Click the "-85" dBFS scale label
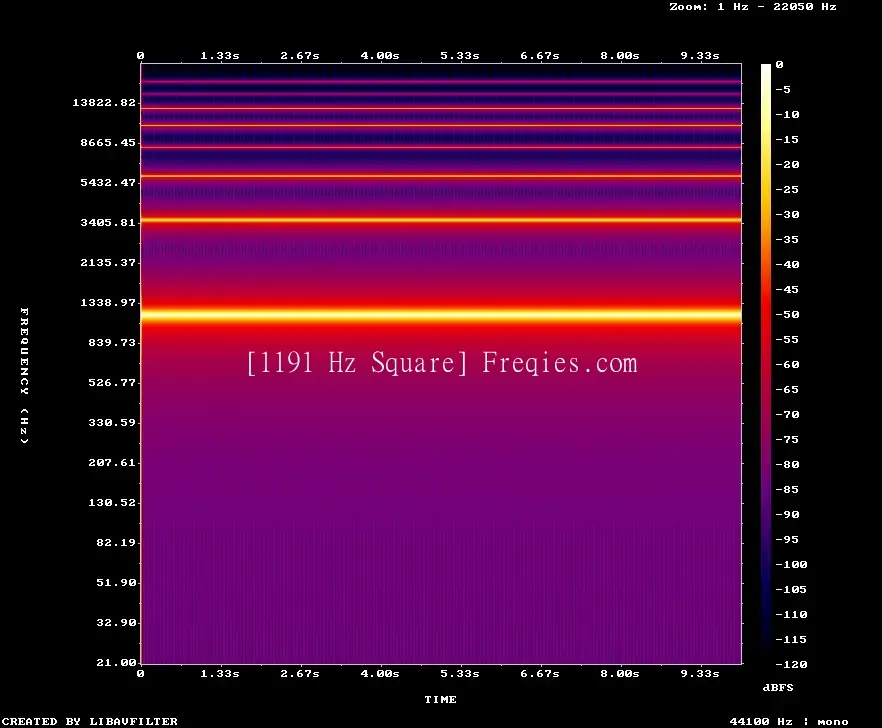Screen dimensions: 882x728 (x=787, y=489)
